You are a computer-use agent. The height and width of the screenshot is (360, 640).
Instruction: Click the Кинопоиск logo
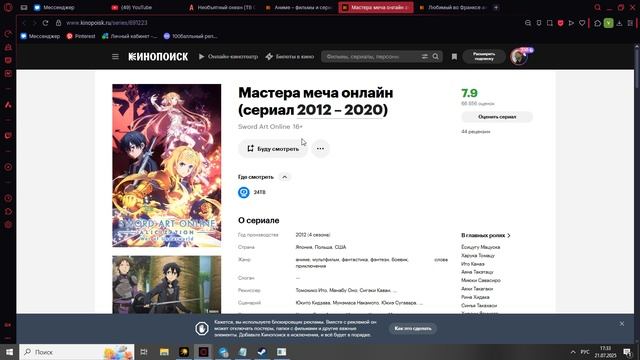[158, 57]
